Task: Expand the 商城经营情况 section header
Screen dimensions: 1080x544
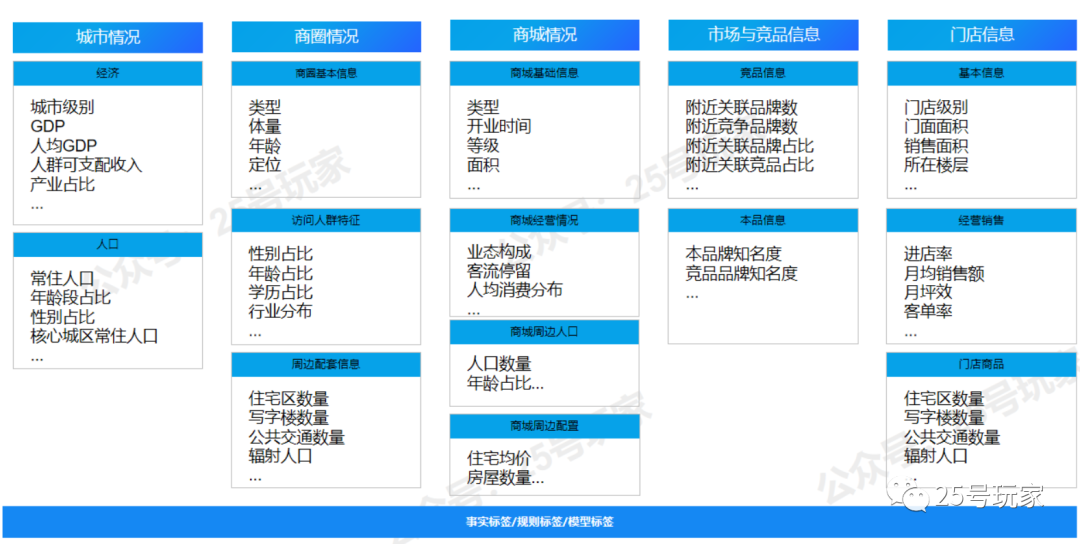Action: coord(544,220)
